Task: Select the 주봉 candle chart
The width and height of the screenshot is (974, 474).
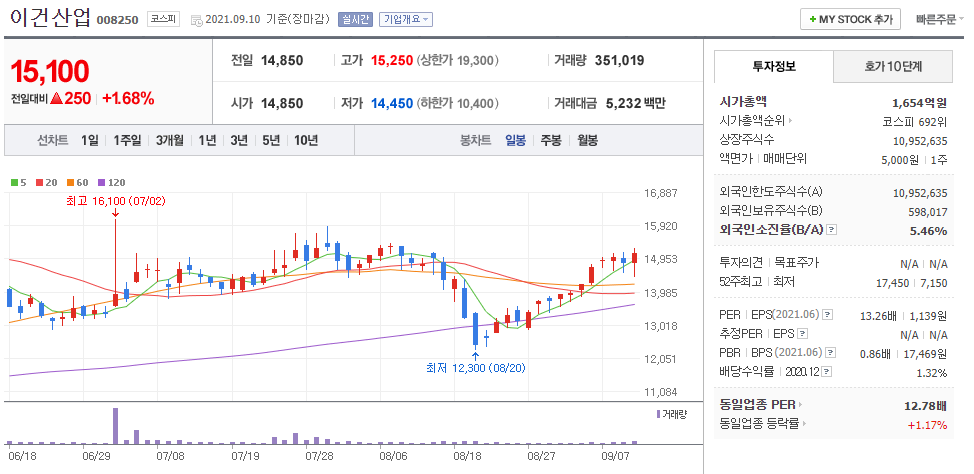Action: (x=550, y=140)
